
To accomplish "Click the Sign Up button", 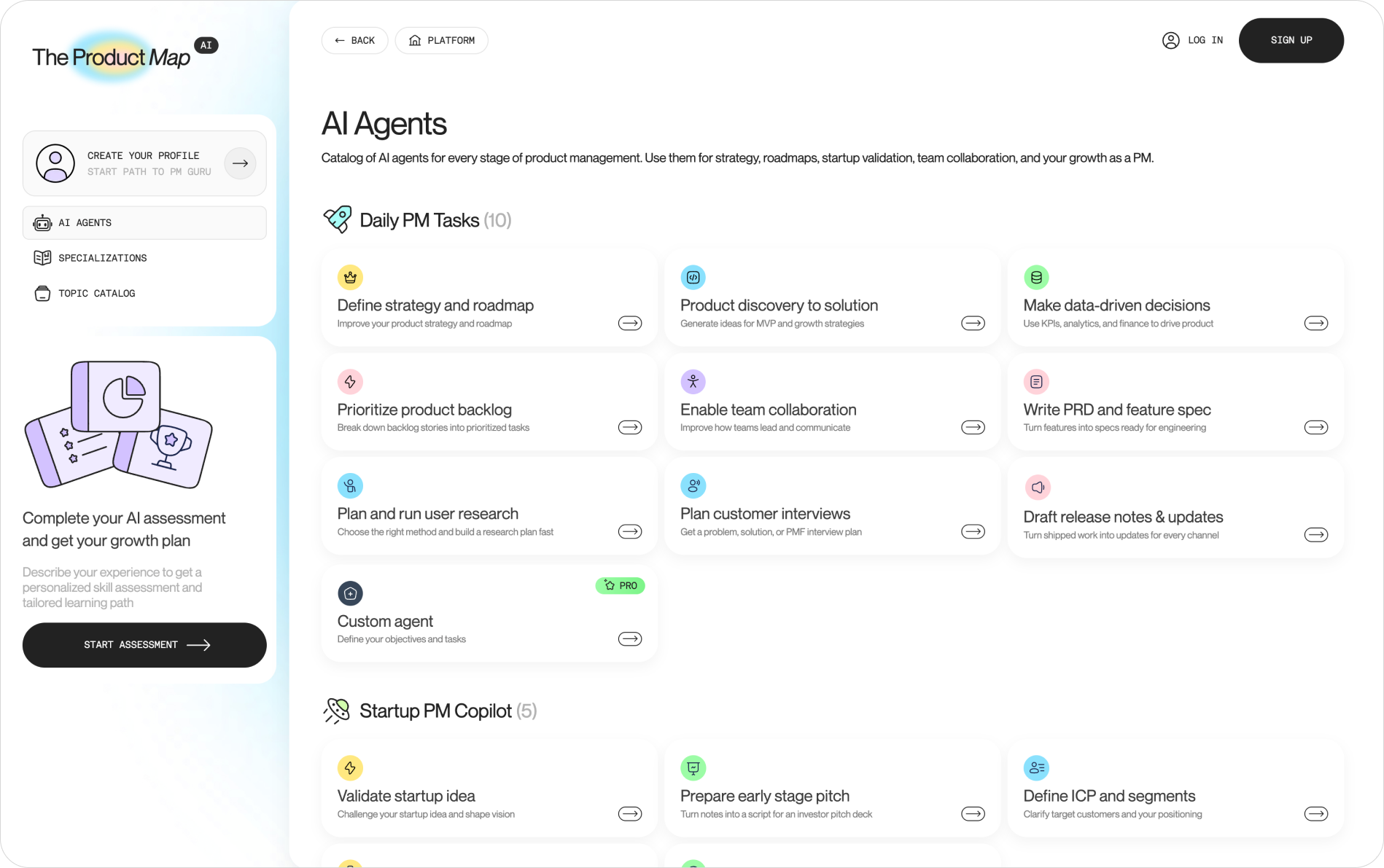I will point(1291,41).
